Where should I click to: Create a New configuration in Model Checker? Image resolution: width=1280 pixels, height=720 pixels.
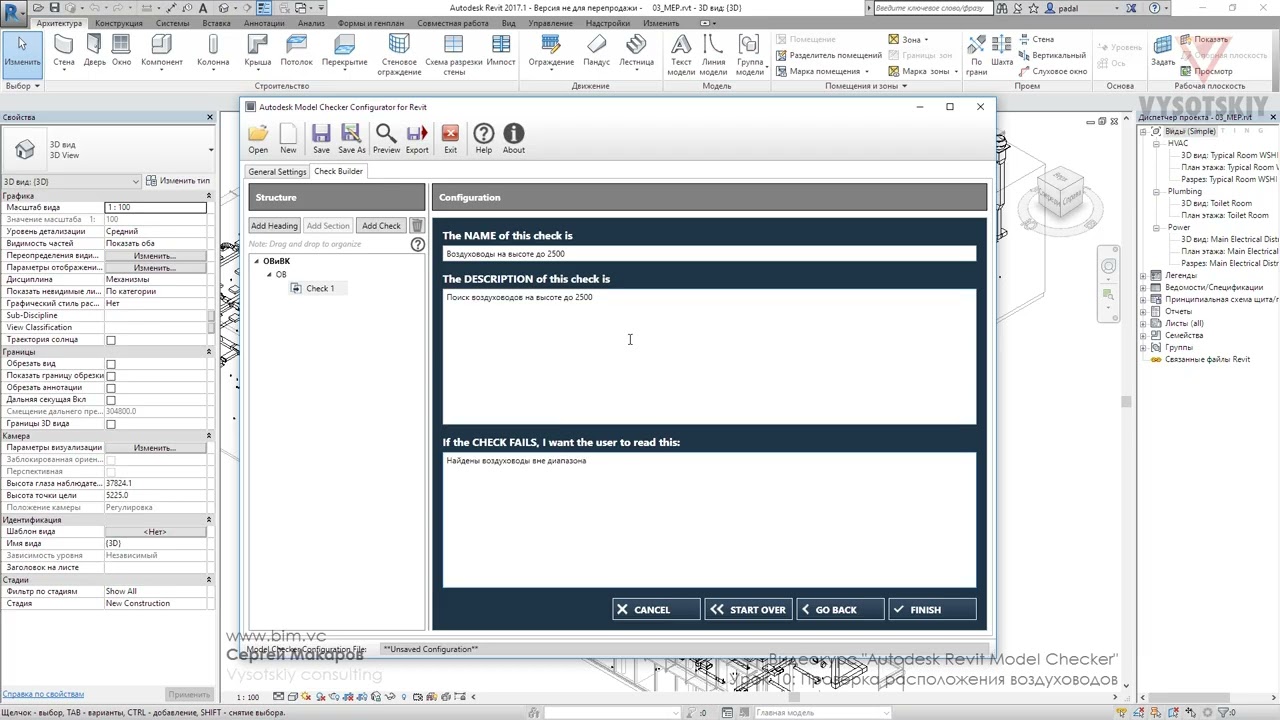[288, 138]
